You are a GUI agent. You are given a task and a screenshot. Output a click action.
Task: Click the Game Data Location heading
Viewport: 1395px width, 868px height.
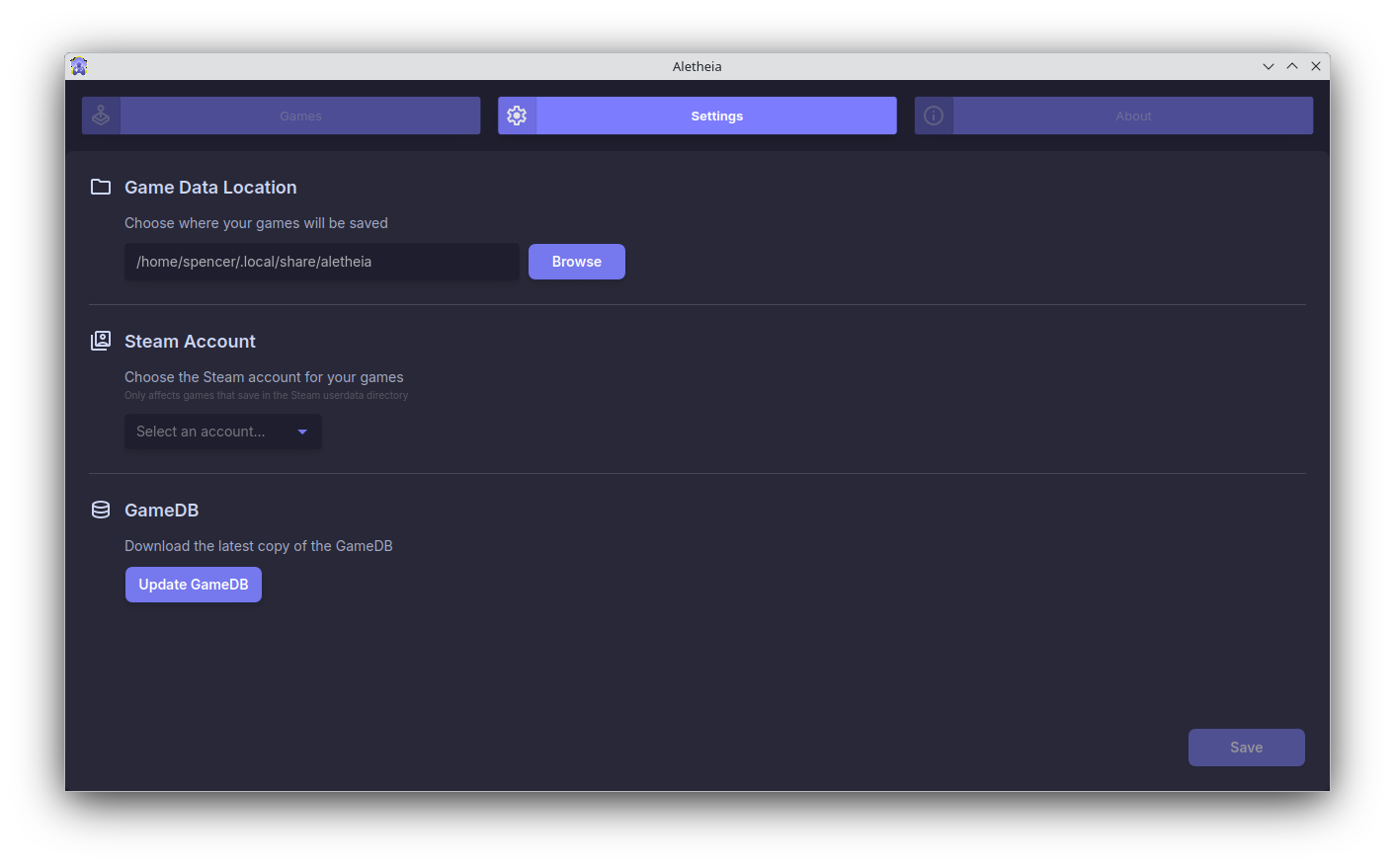(x=210, y=188)
